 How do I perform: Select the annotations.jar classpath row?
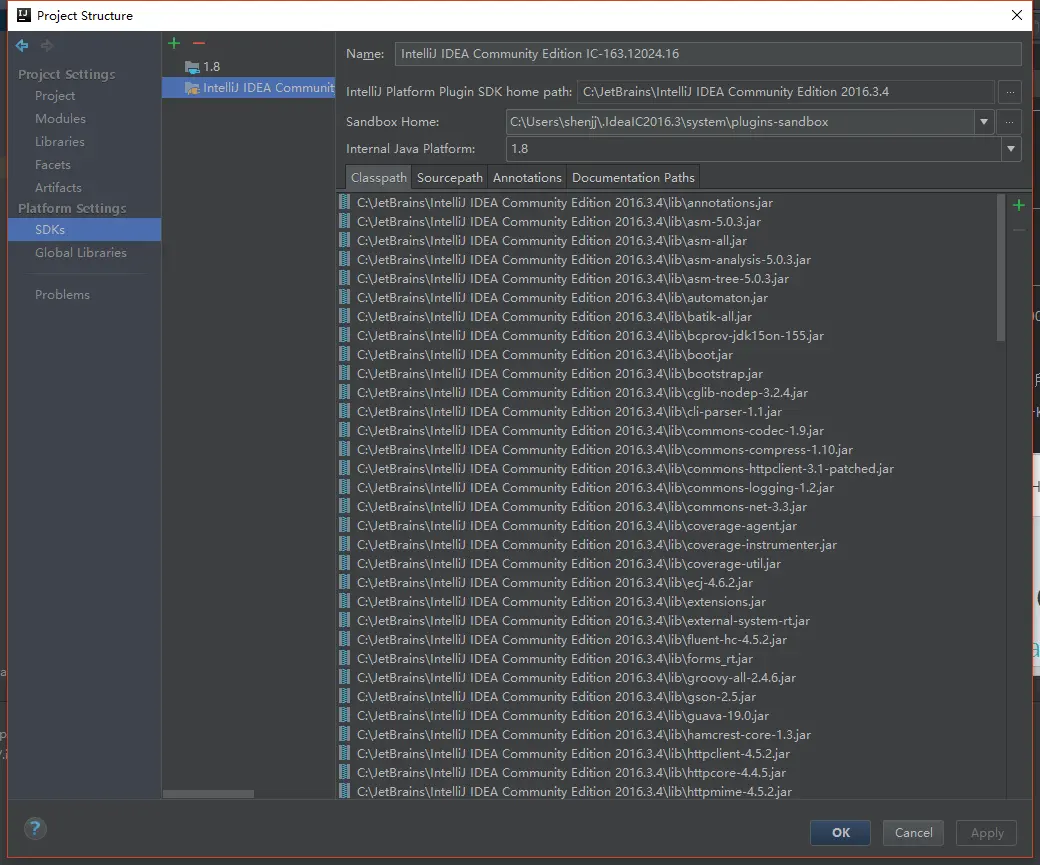pyautogui.click(x=667, y=203)
